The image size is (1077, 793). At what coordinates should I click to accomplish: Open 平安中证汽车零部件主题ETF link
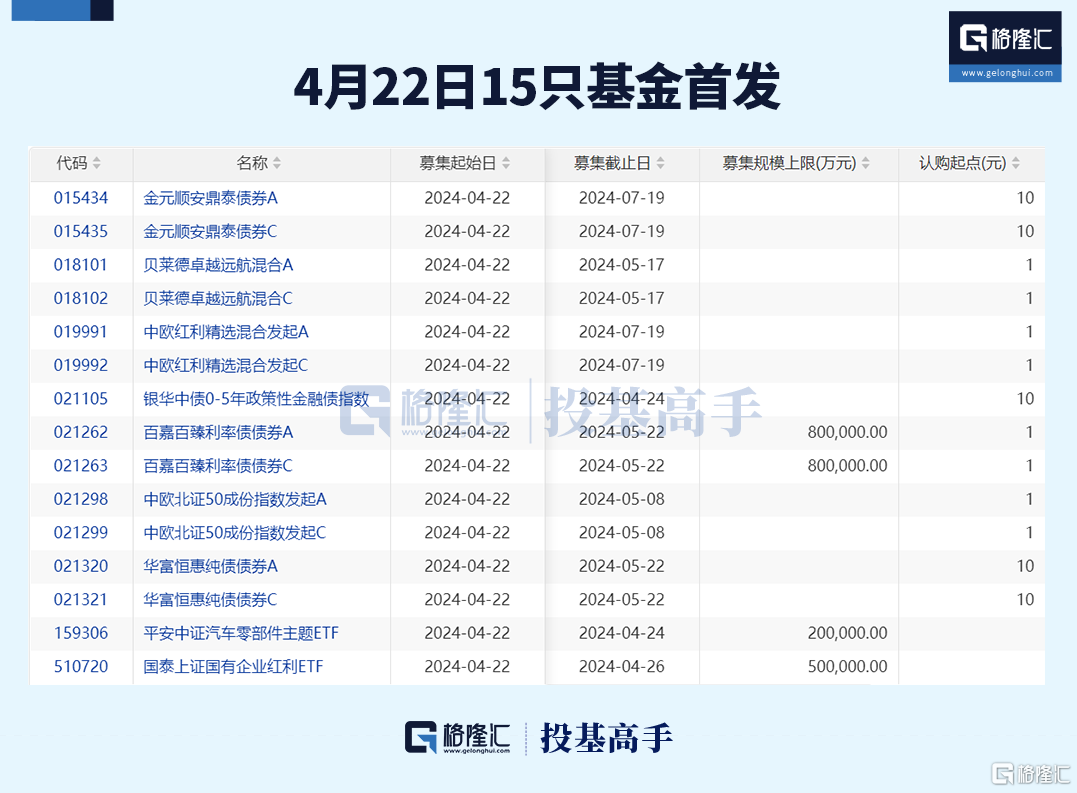click(241, 633)
